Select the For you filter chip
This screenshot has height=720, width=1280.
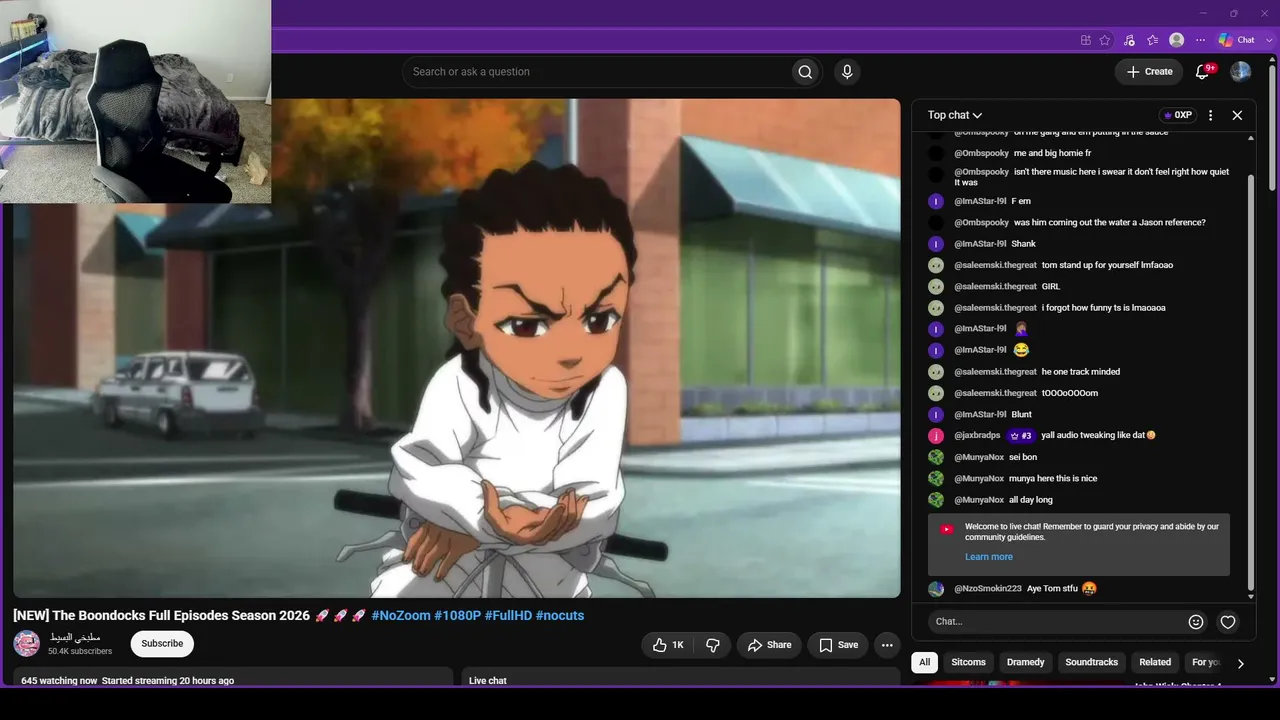pos(1206,662)
